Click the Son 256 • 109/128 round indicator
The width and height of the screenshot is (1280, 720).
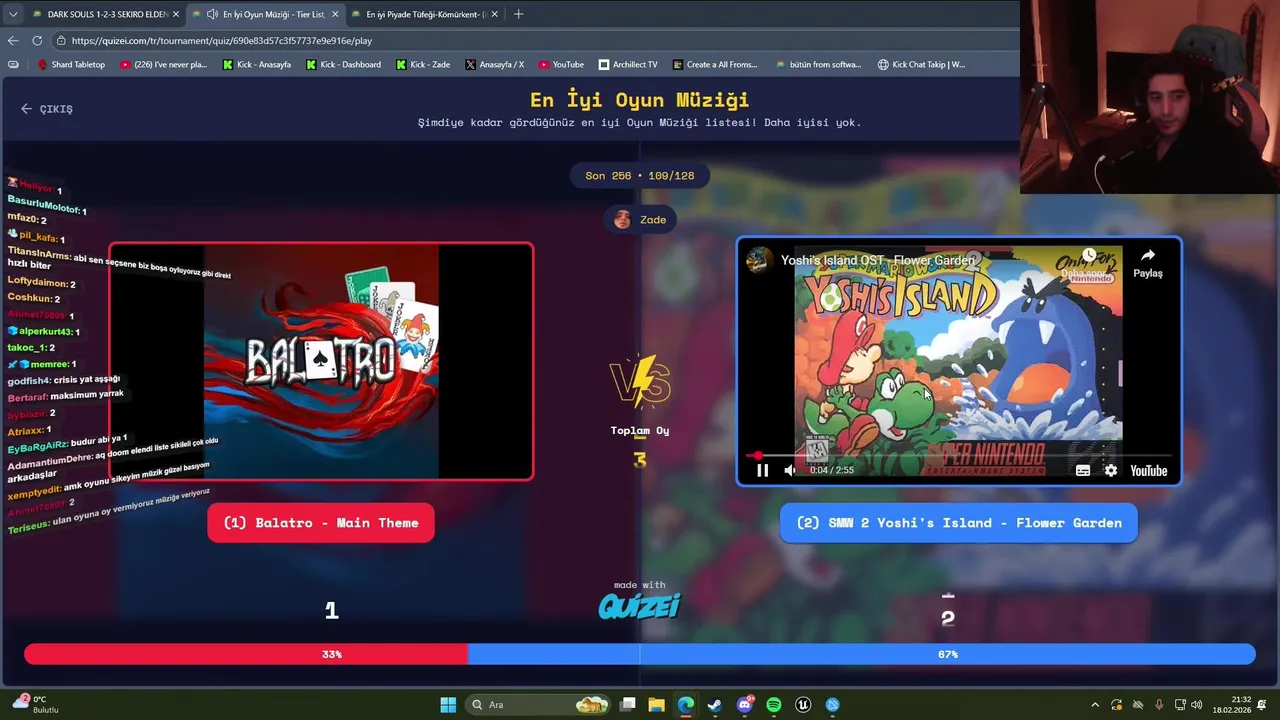point(640,175)
